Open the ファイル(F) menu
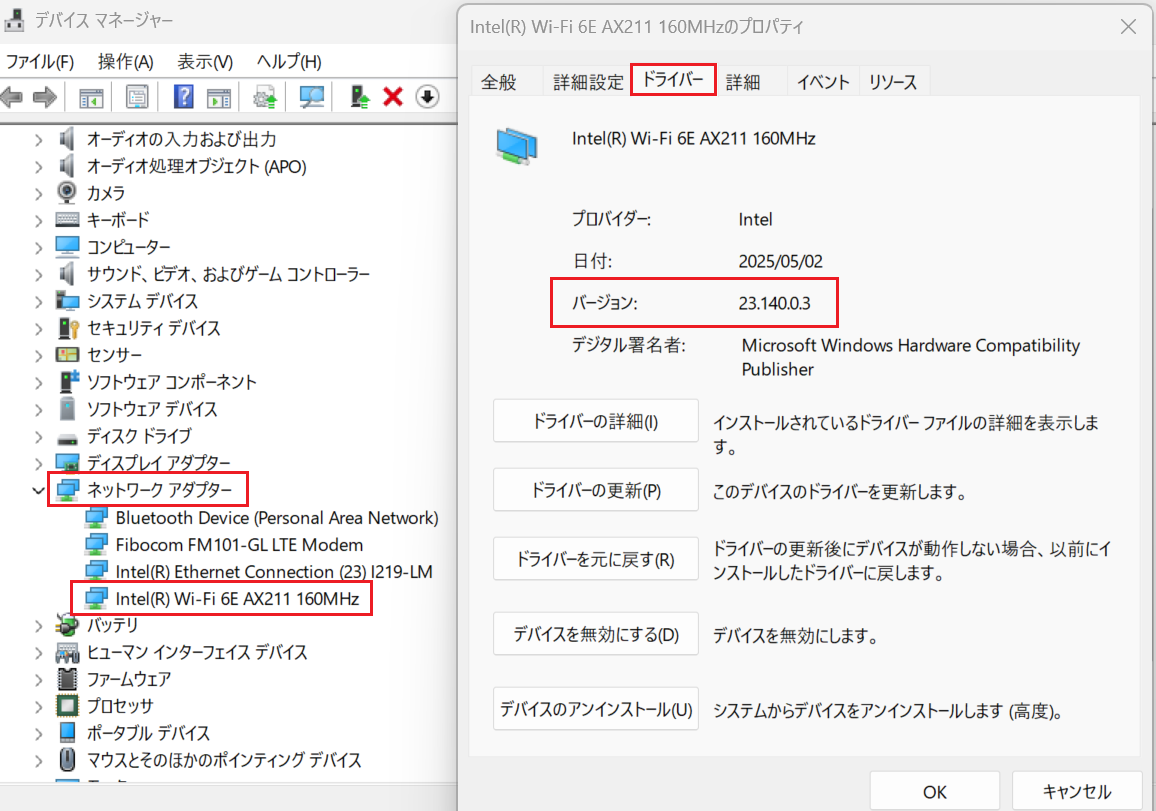Viewport: 1156px width, 811px height. point(40,61)
